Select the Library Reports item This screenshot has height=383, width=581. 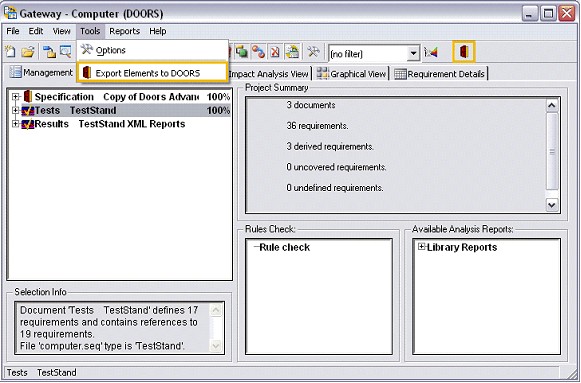pos(462,247)
